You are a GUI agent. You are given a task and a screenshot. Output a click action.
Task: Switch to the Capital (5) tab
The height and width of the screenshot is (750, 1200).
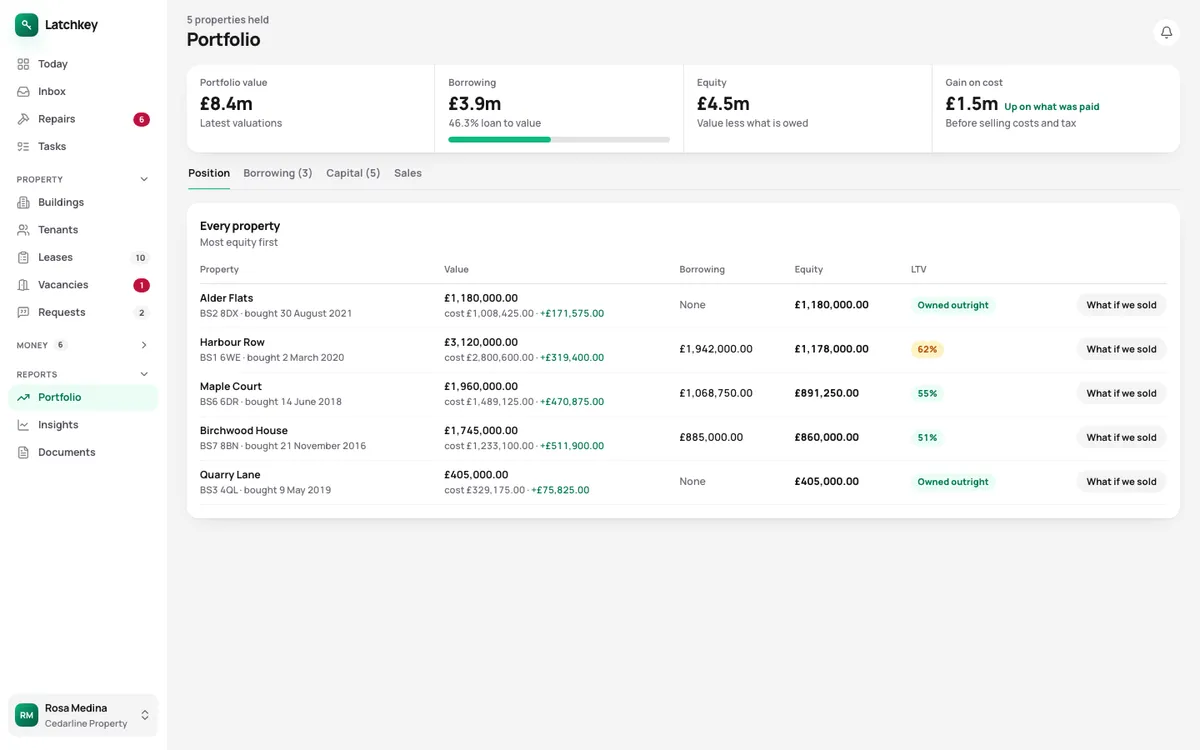point(353,173)
